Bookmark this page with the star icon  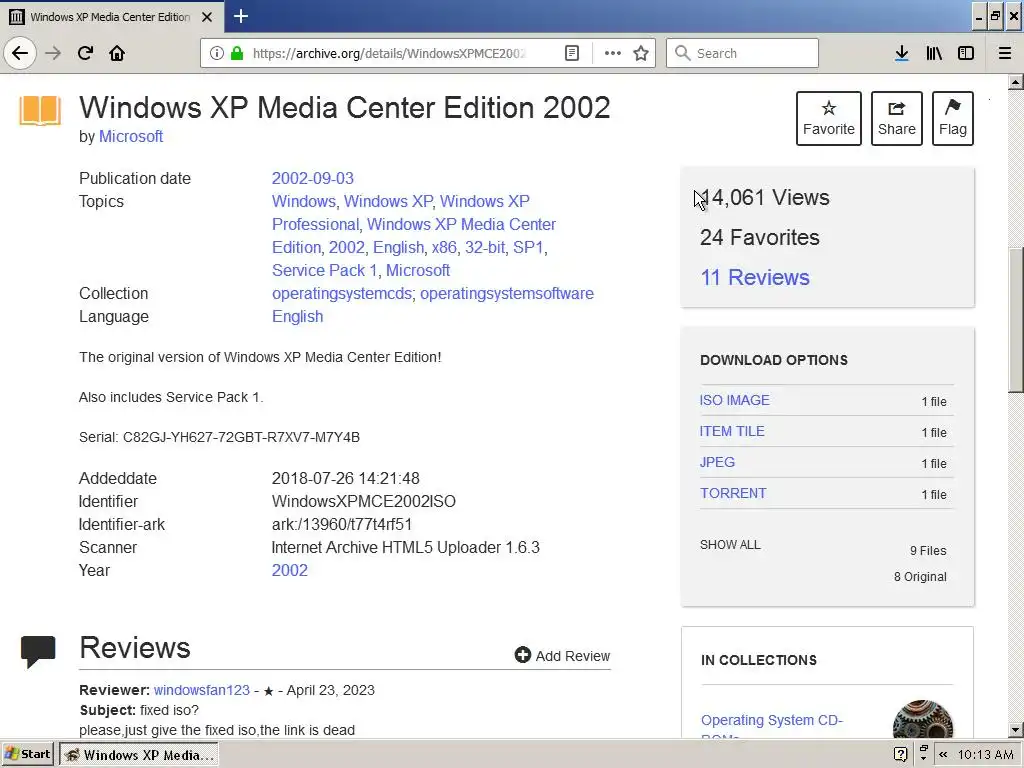(x=641, y=53)
